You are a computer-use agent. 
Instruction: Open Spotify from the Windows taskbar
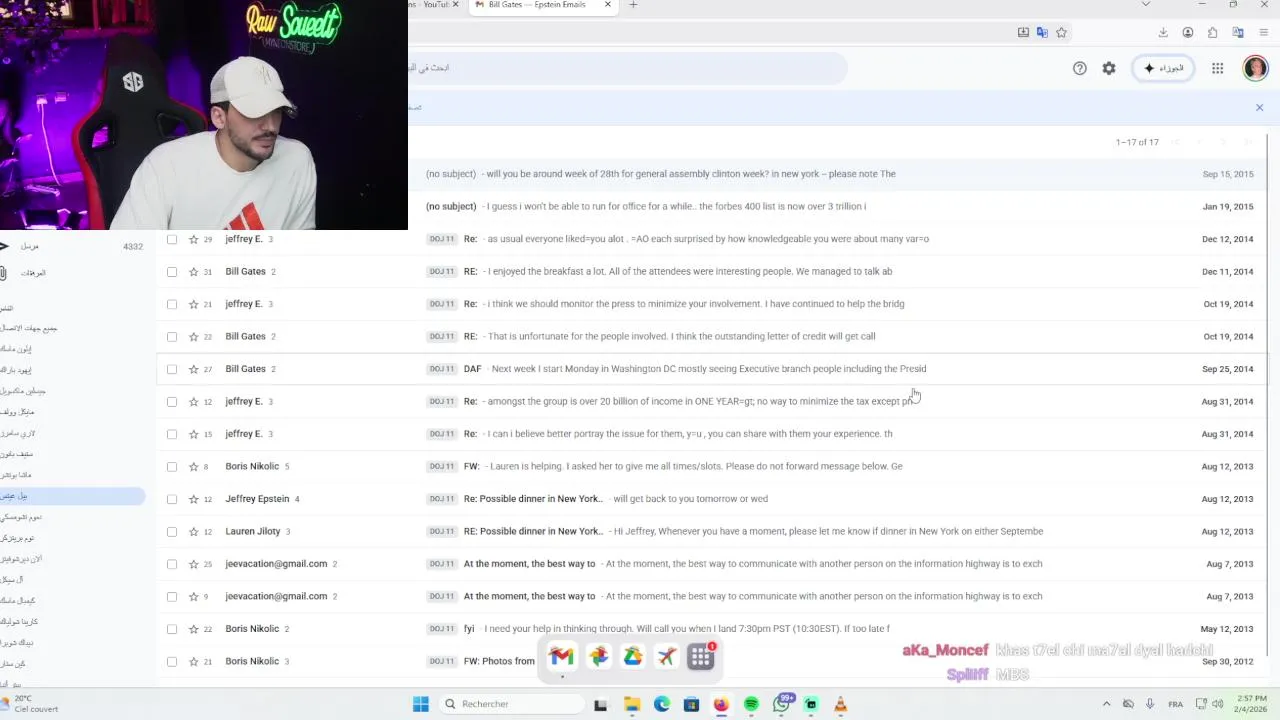click(x=751, y=704)
